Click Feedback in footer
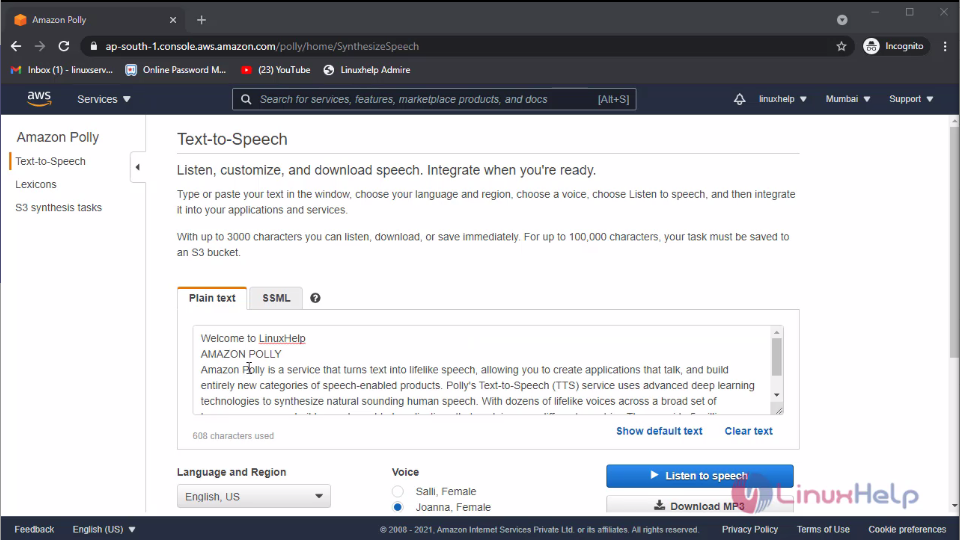This screenshot has height=540, width=960. [34, 529]
